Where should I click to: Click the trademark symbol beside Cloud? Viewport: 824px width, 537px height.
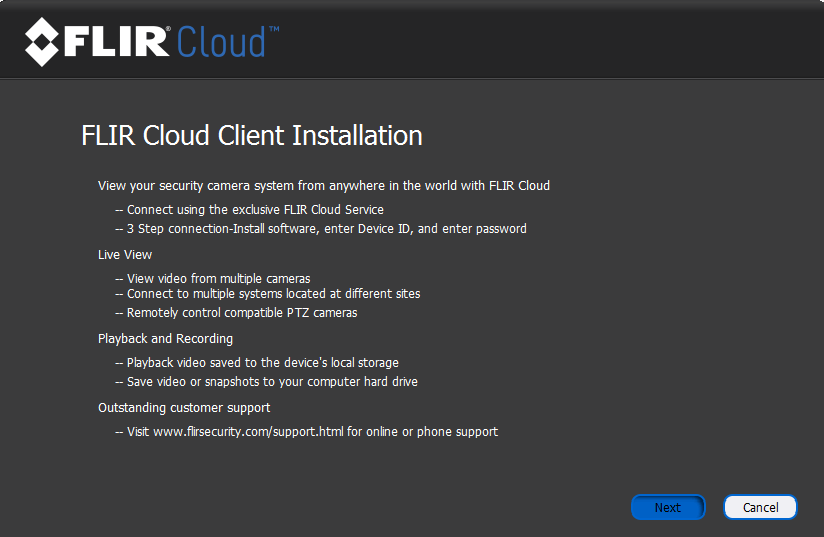pos(274,30)
